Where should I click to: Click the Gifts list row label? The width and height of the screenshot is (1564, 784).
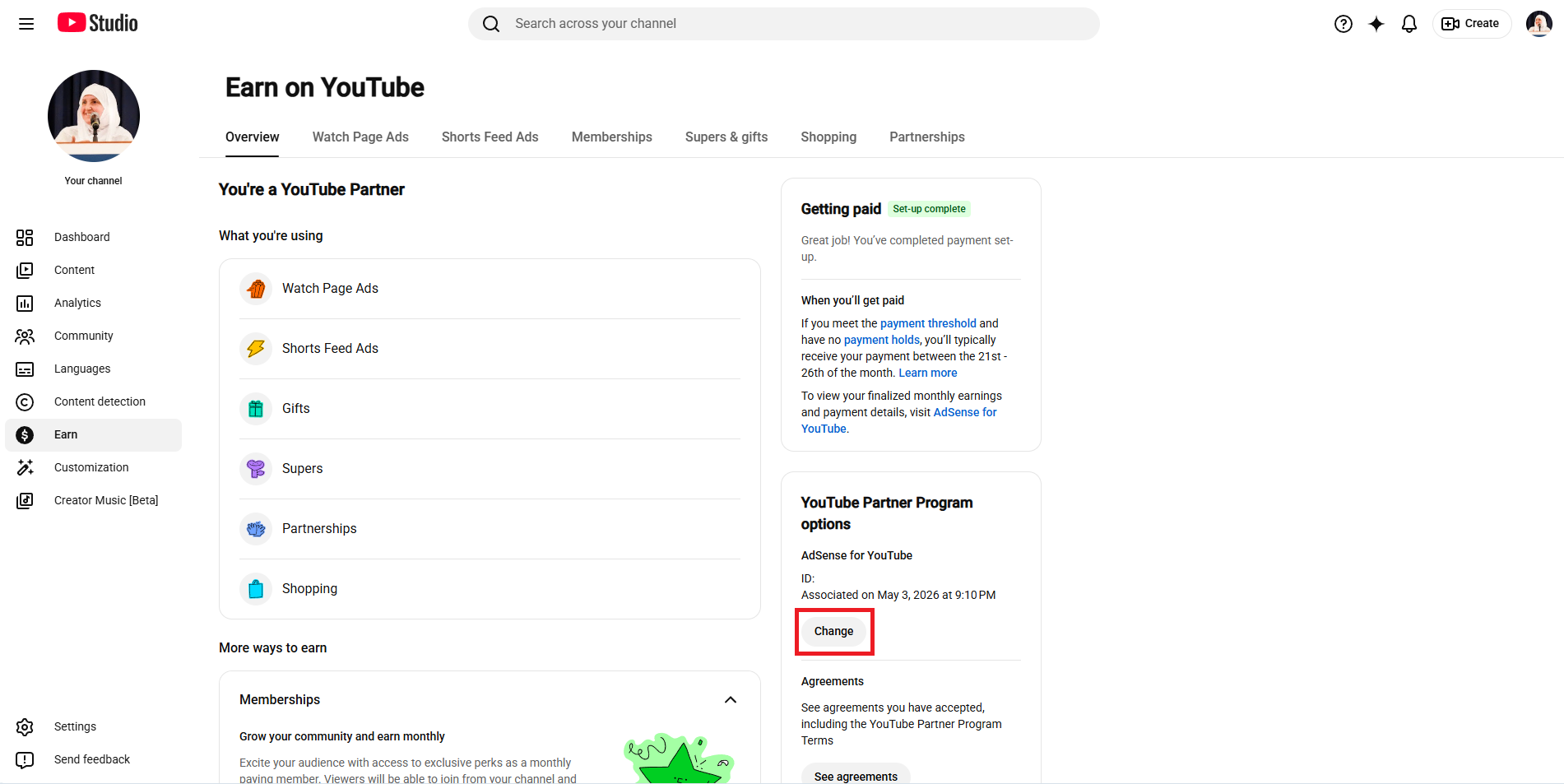296,409
